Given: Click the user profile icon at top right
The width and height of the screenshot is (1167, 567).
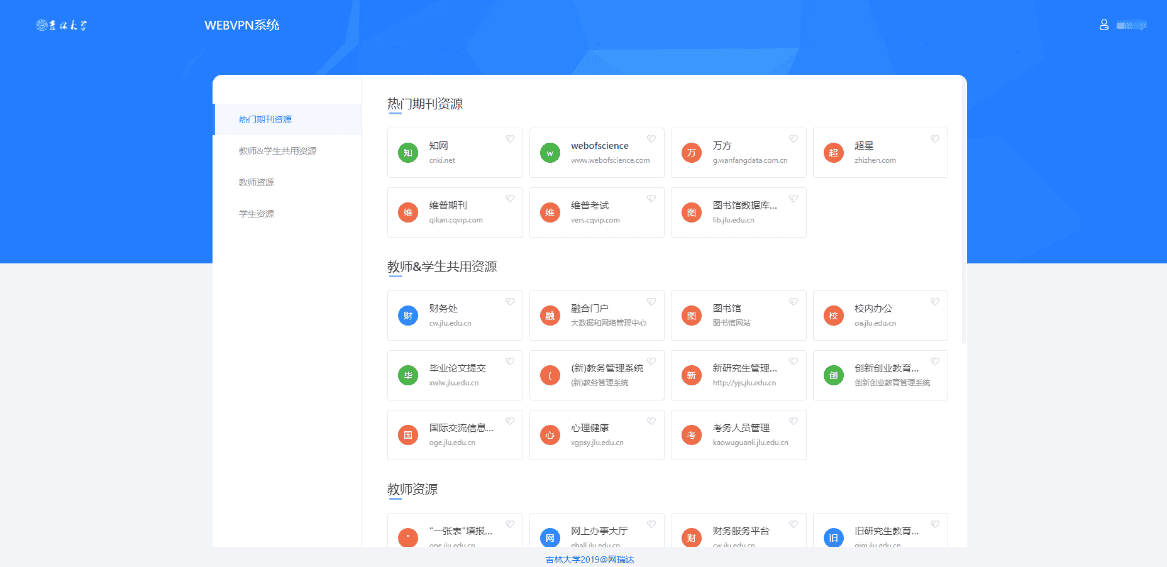Looking at the screenshot, I should [x=1104, y=25].
